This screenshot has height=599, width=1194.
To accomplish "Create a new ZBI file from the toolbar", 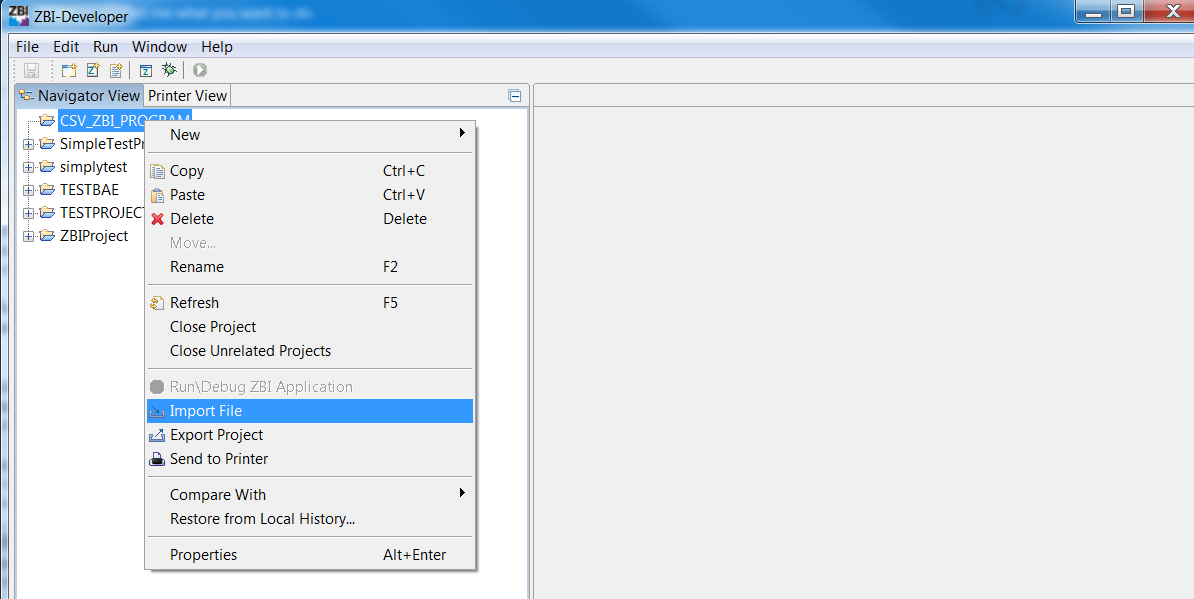I will tap(92, 70).
